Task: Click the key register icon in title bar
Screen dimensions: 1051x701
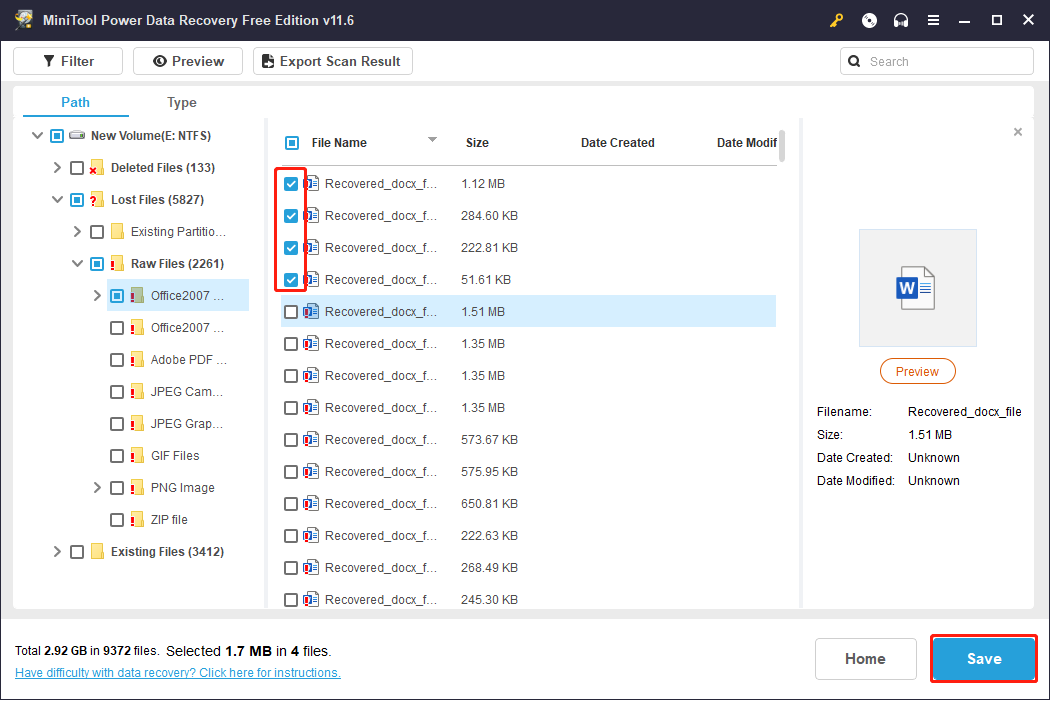Action: pyautogui.click(x=837, y=20)
